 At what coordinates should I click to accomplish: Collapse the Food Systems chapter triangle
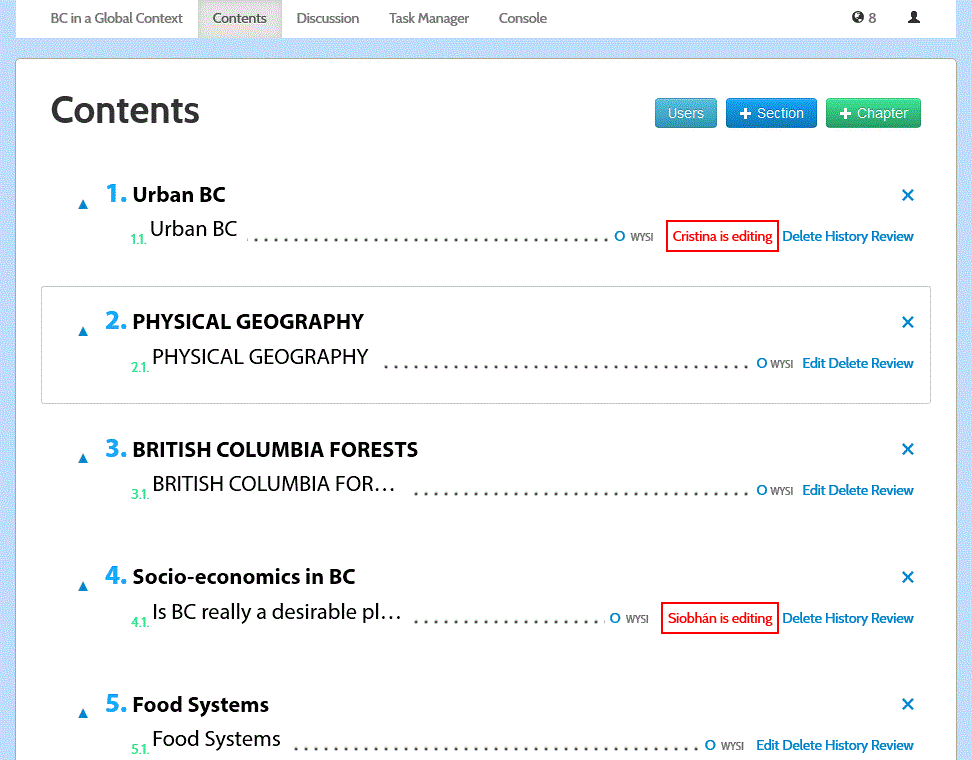pos(83,712)
